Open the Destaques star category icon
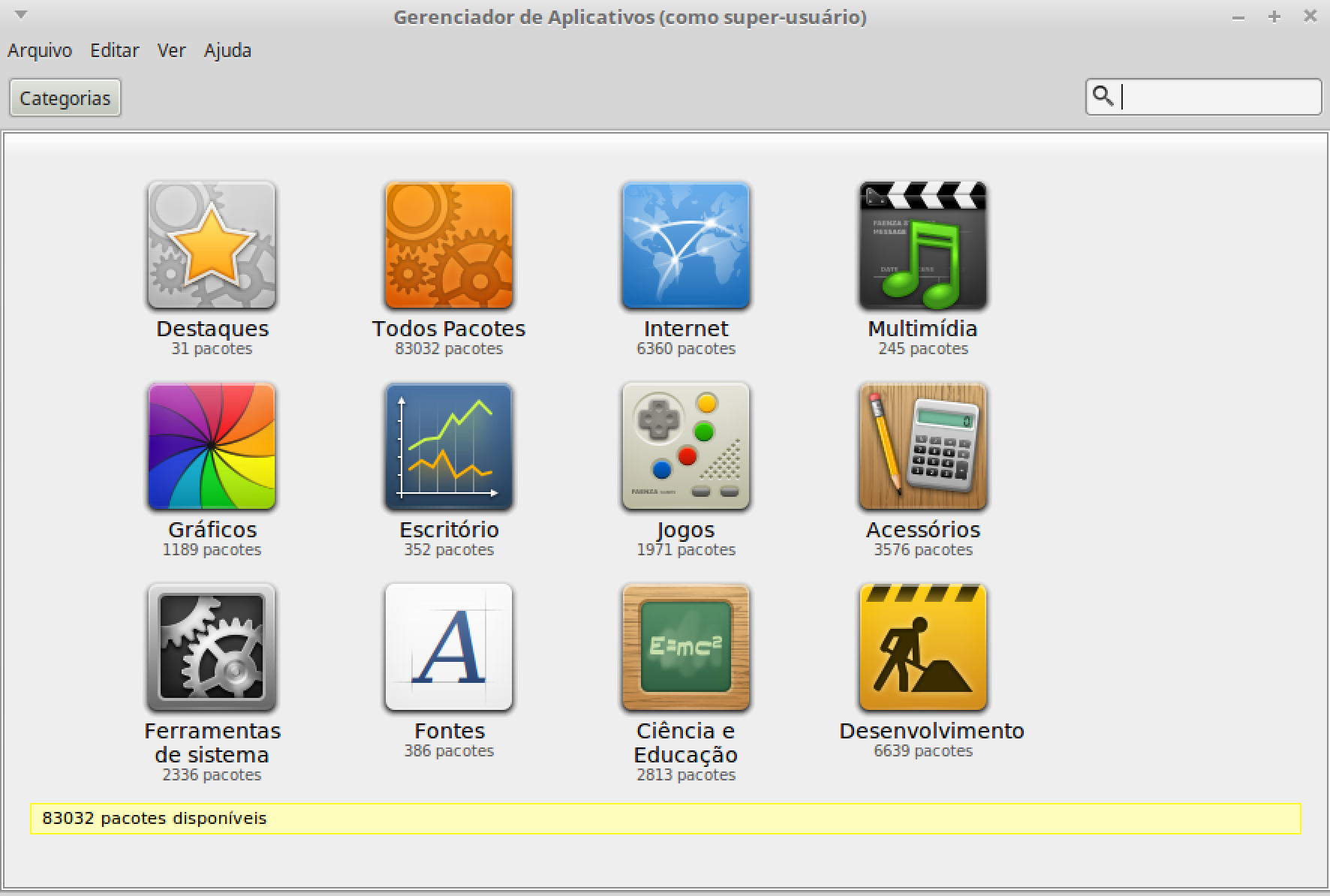Viewport: 1330px width, 896px height. click(x=212, y=245)
